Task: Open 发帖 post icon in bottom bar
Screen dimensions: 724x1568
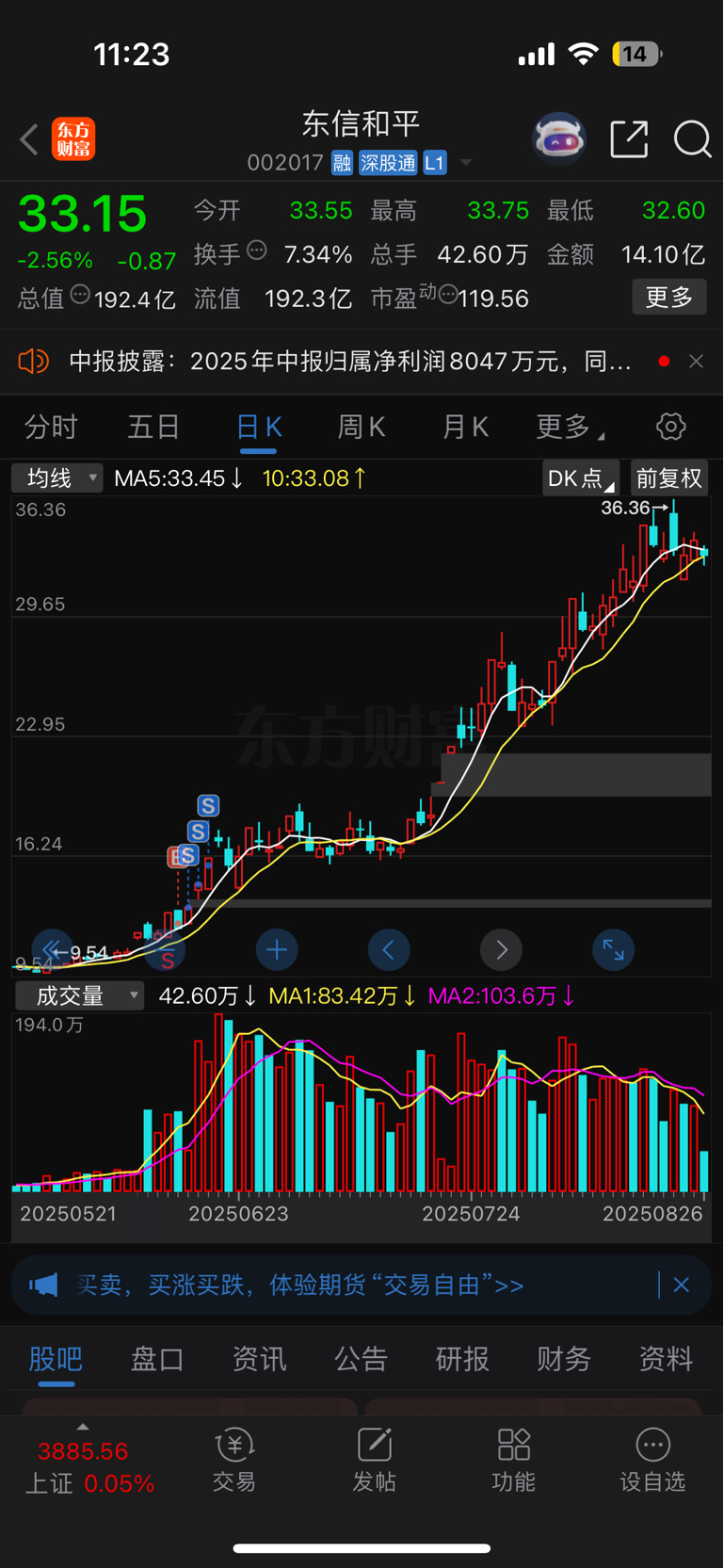Action: coord(374,1460)
